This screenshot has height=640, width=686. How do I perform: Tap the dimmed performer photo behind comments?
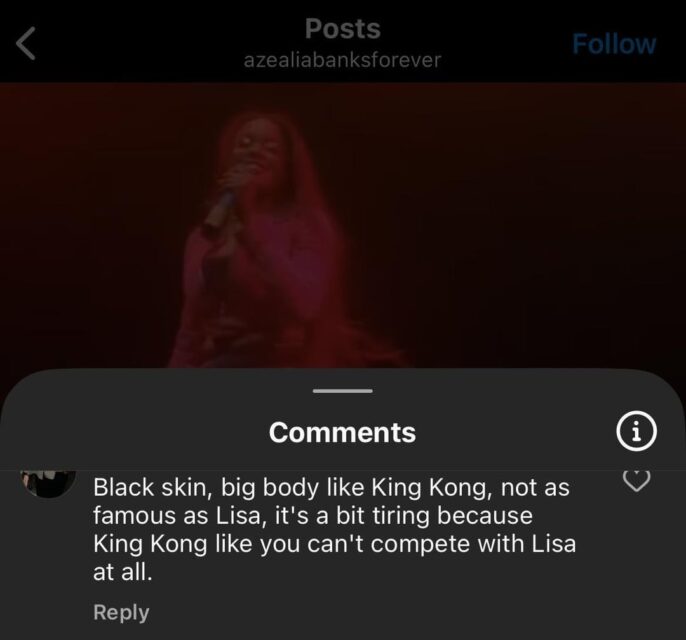click(343, 225)
